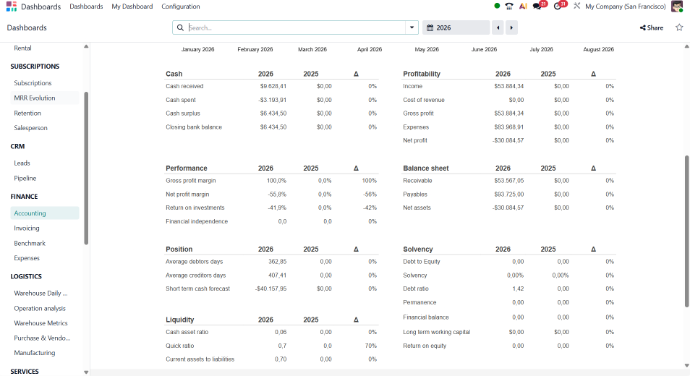The image size is (690, 376).
Task: Open the user avatar menu
Action: click(677, 6)
